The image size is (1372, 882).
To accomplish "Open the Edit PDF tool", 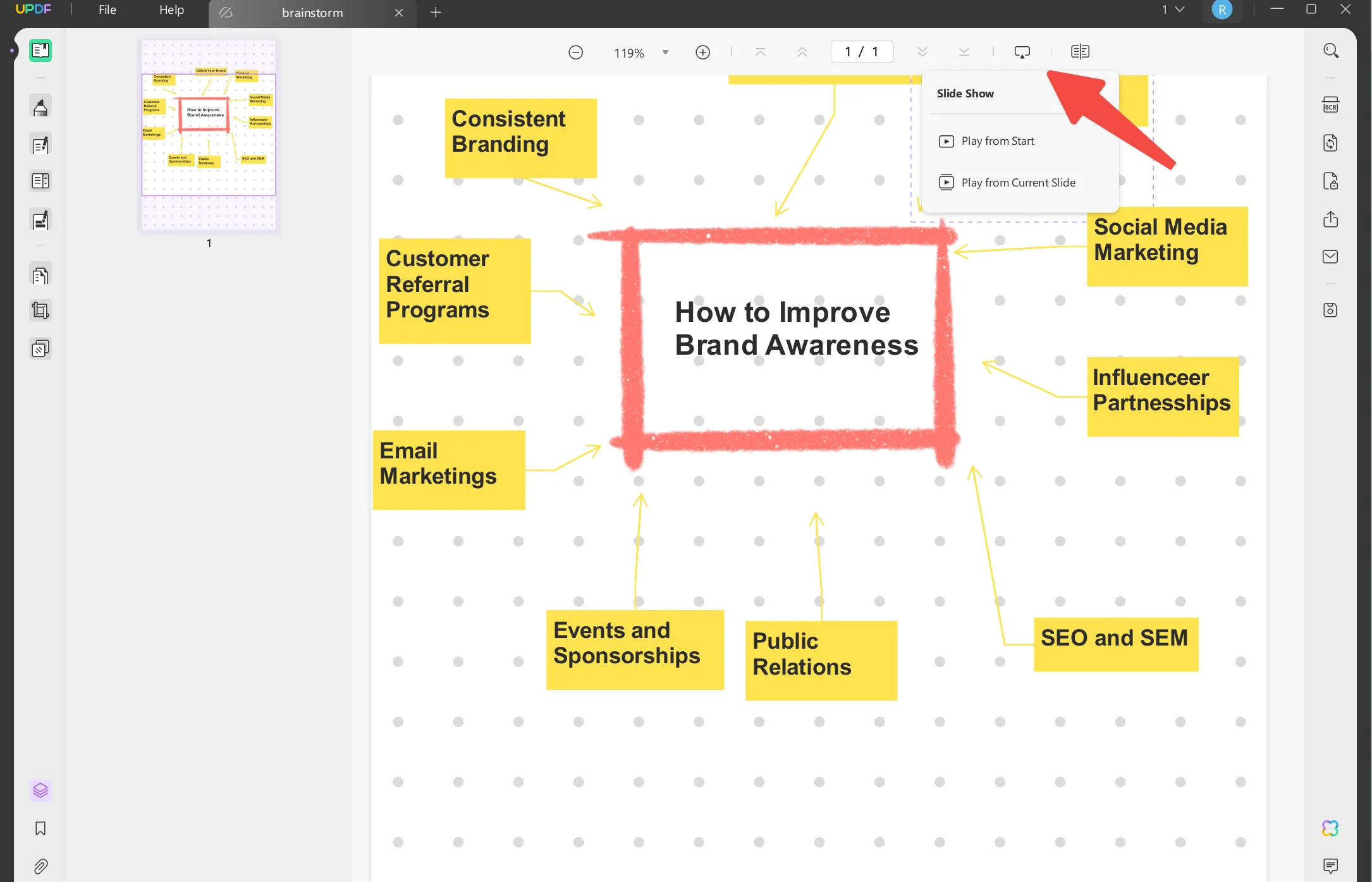I will pyautogui.click(x=40, y=144).
